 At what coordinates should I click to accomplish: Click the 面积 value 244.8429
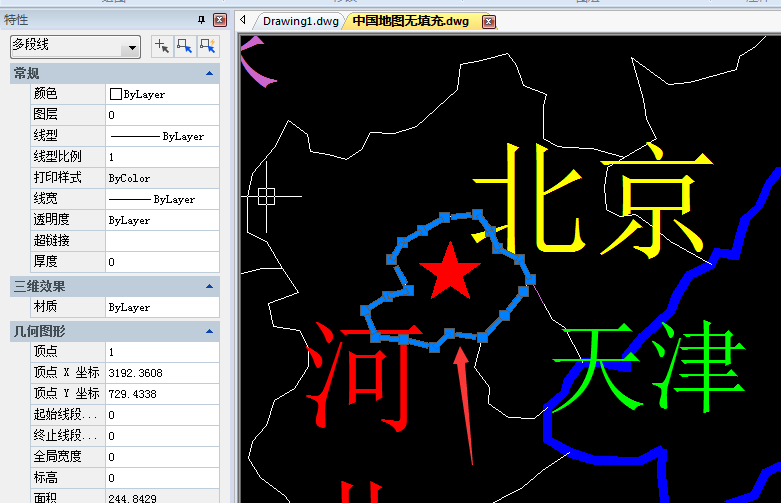click(x=162, y=498)
